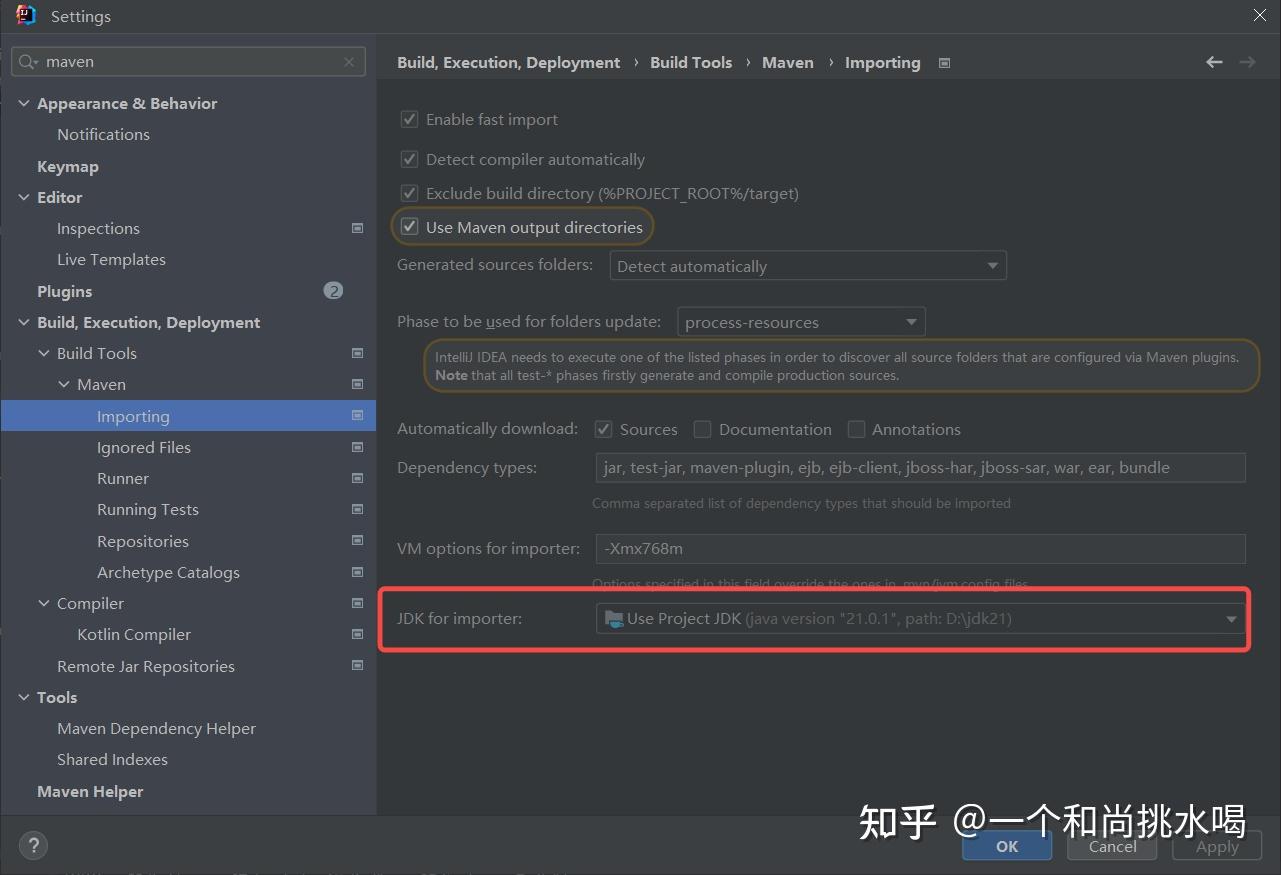Viewport: 1281px width, 875px height.
Task: Enable automatic download of Documentation
Action: pyautogui.click(x=702, y=428)
